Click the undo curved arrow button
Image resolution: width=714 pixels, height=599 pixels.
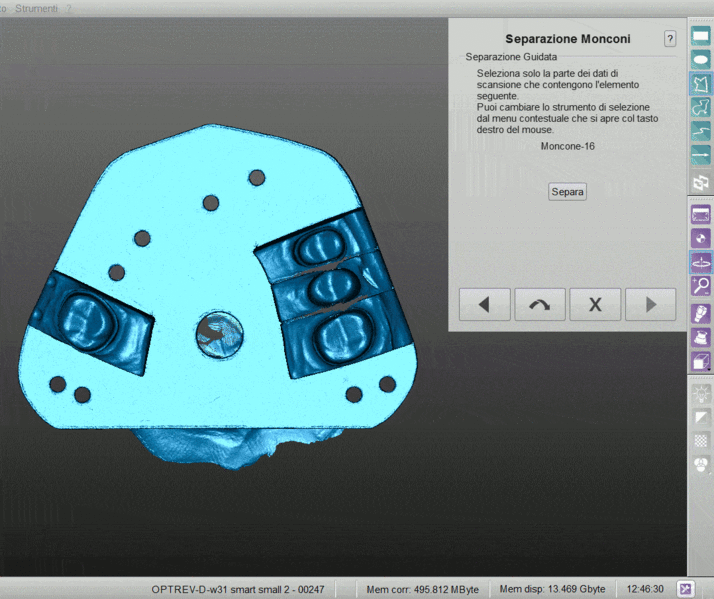coord(540,304)
